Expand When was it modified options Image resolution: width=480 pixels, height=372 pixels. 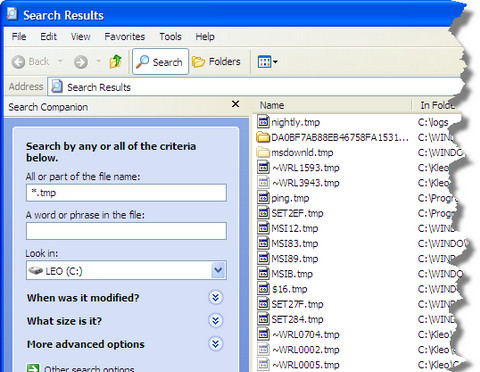click(216, 297)
